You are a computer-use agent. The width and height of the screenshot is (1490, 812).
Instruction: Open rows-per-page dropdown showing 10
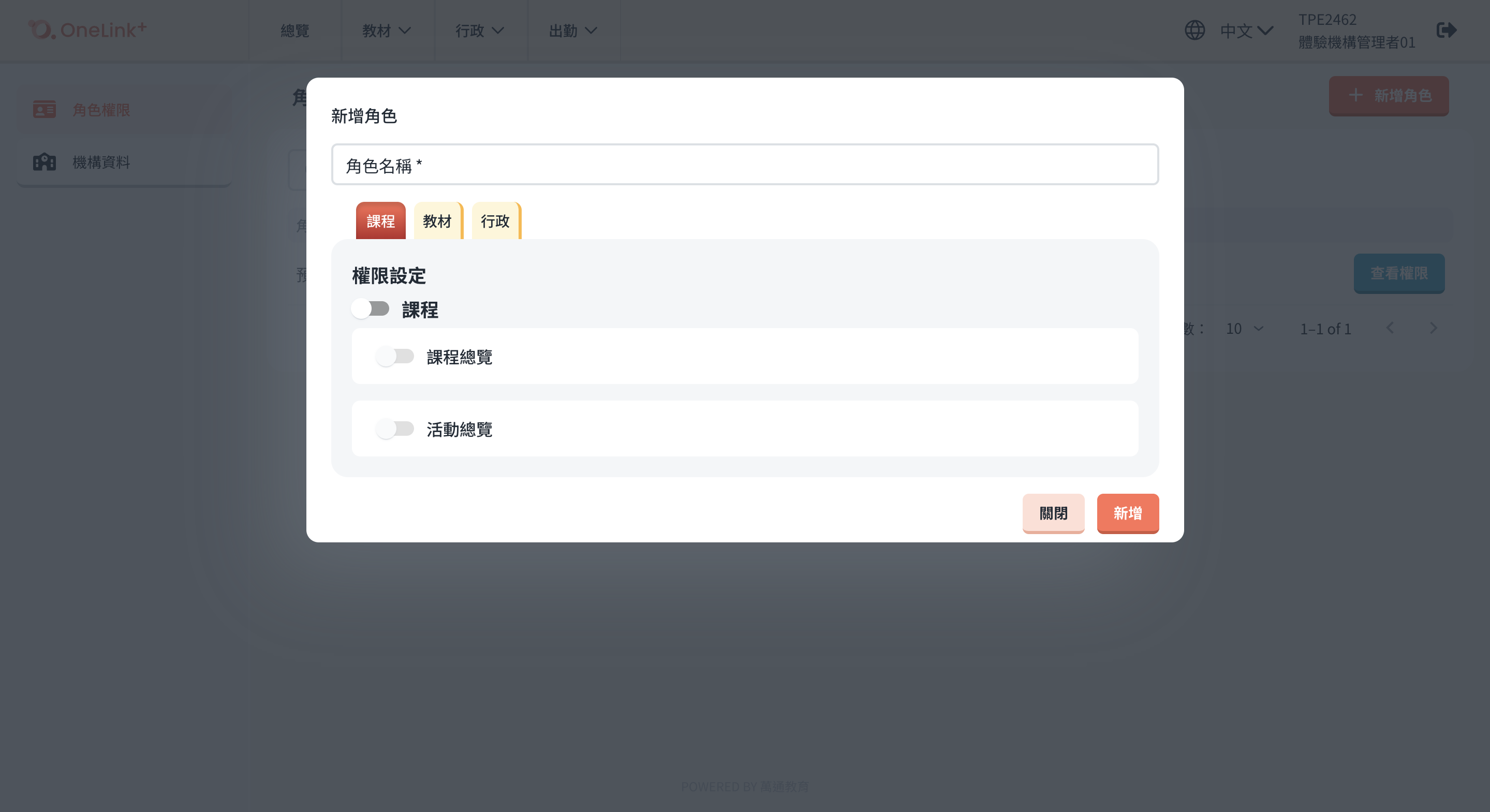pyautogui.click(x=1244, y=329)
